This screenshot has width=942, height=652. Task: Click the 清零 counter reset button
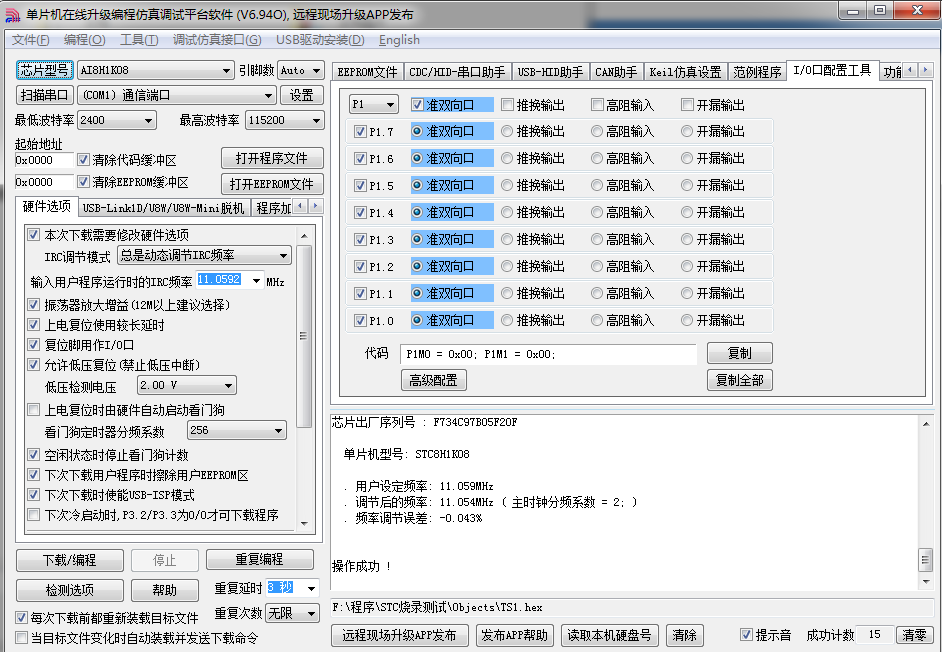[914, 635]
